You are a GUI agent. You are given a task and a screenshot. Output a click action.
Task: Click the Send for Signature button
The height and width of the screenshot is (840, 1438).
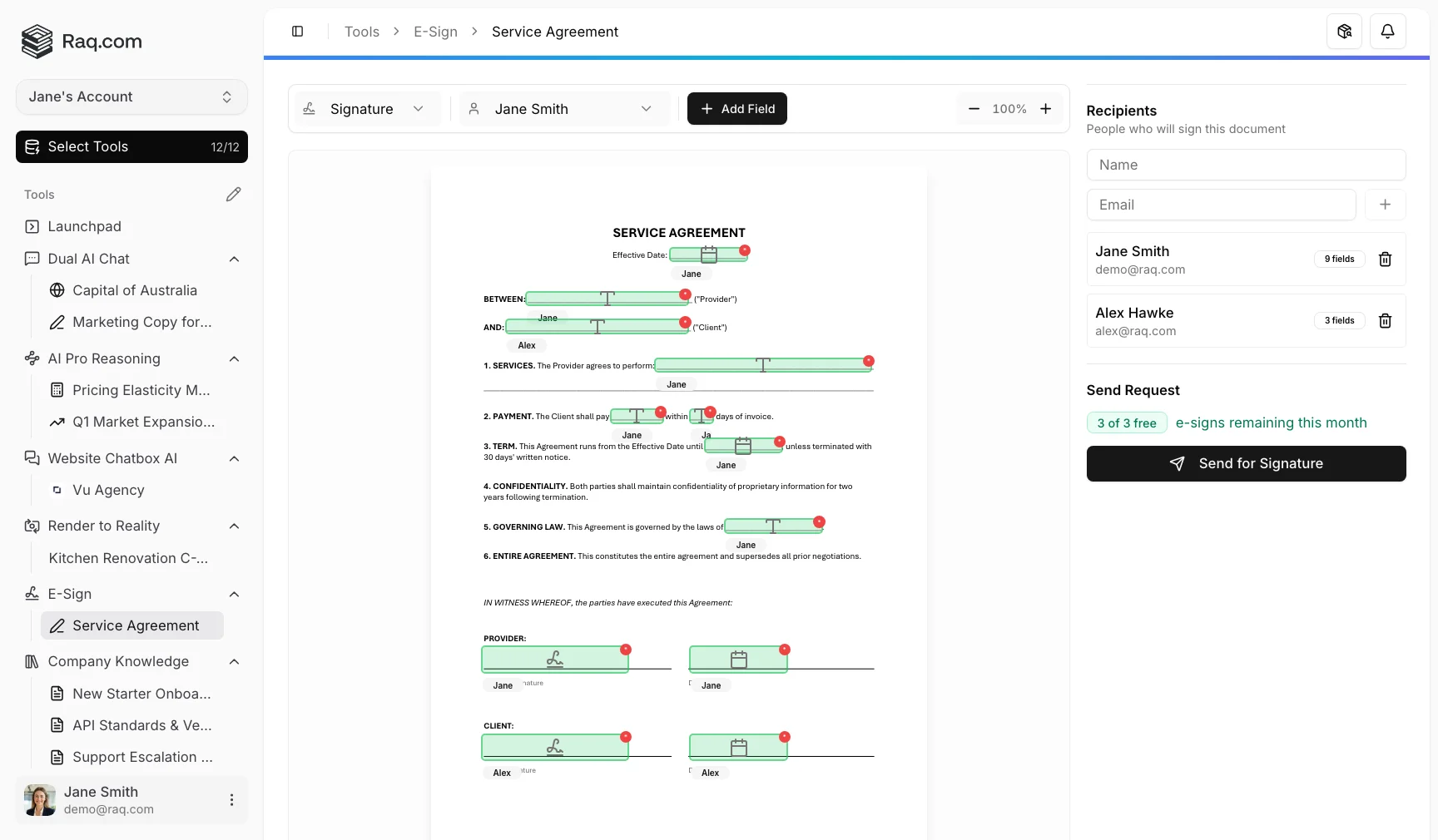tap(1246, 464)
